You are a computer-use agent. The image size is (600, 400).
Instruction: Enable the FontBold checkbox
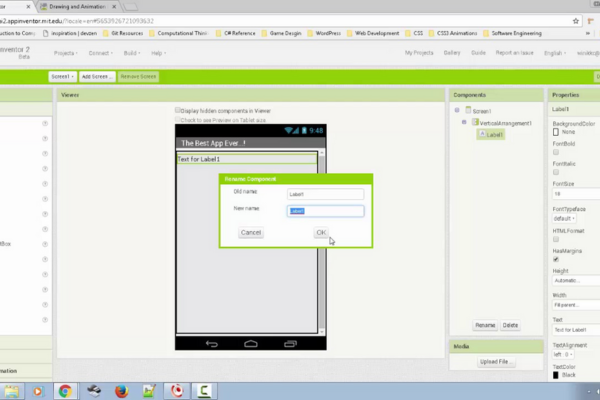(556, 151)
